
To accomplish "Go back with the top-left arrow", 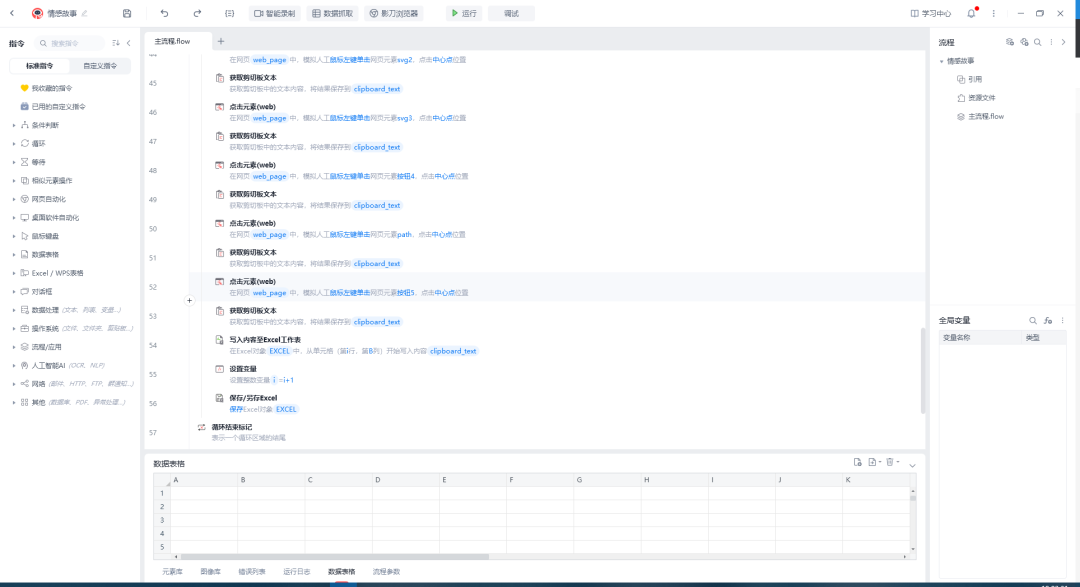I will (12, 13).
